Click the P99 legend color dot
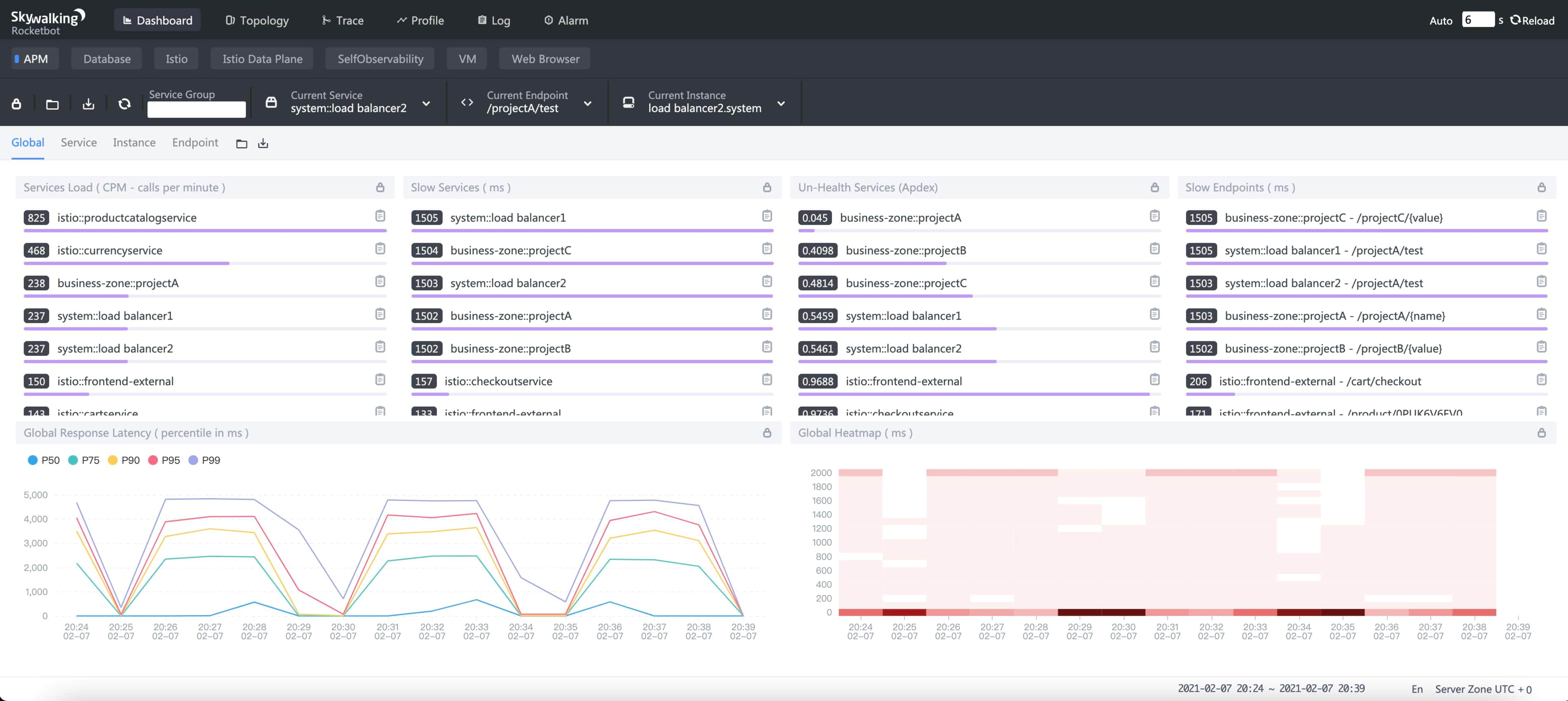The height and width of the screenshot is (701, 1568). click(194, 460)
